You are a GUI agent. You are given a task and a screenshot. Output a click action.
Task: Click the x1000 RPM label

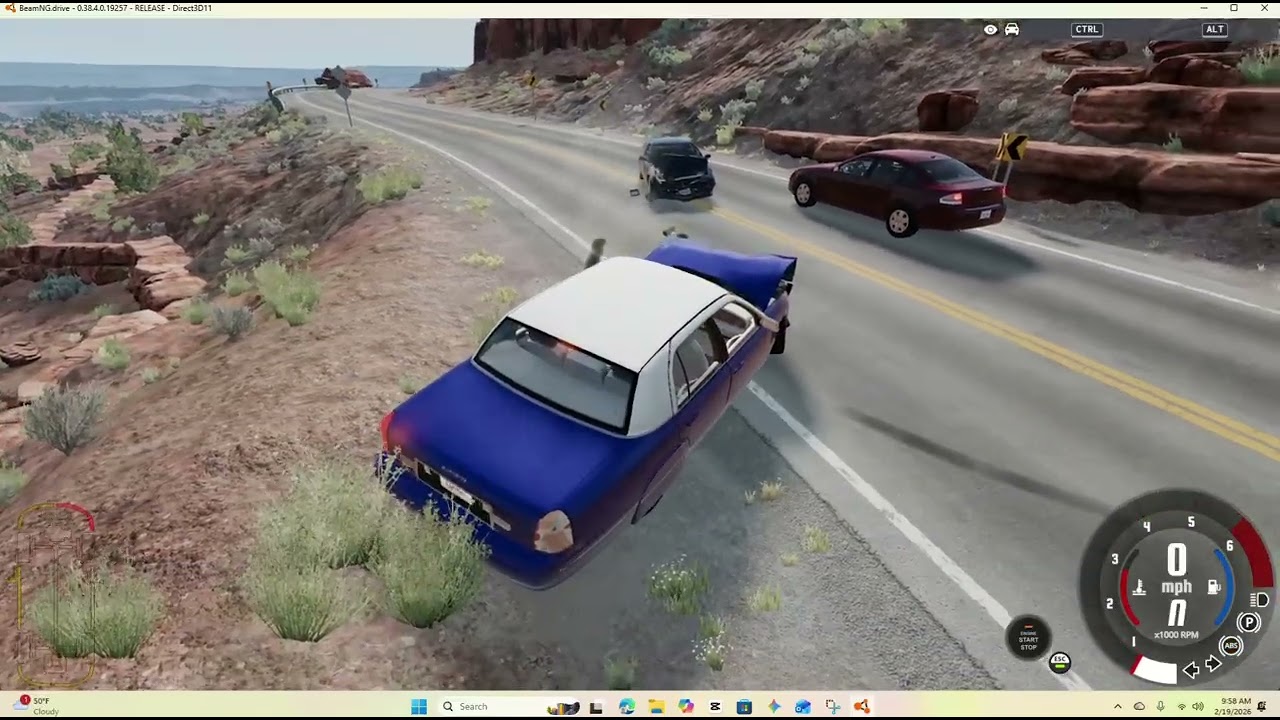(1176, 634)
